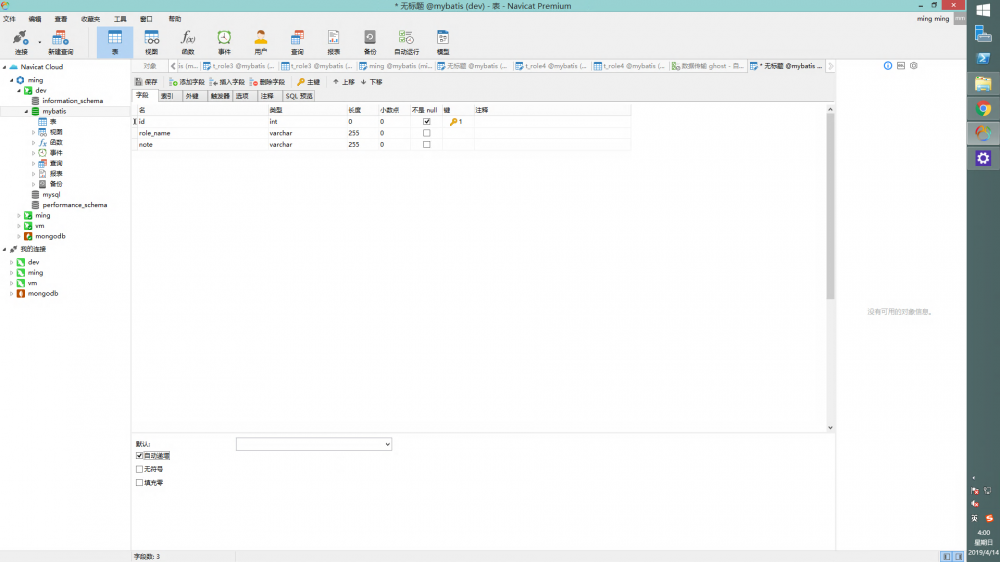Select the 表 table toolbar icon

tap(115, 42)
